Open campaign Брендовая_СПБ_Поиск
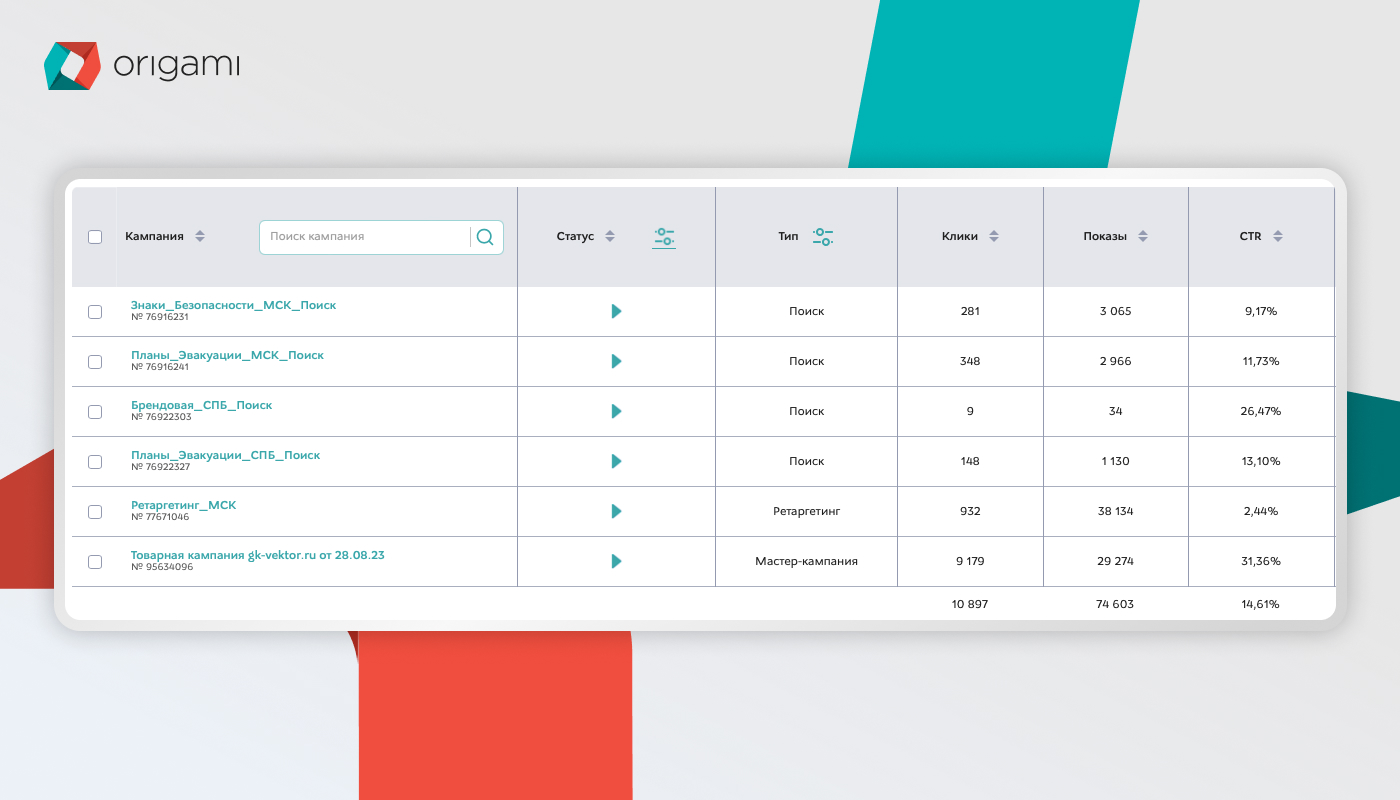Image resolution: width=1400 pixels, height=800 pixels. (x=201, y=405)
